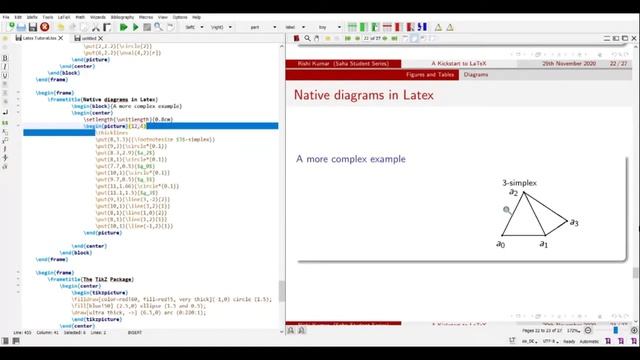Click the 172% zoom value in status bar
Screen dimensions: 640x360
point(573,330)
